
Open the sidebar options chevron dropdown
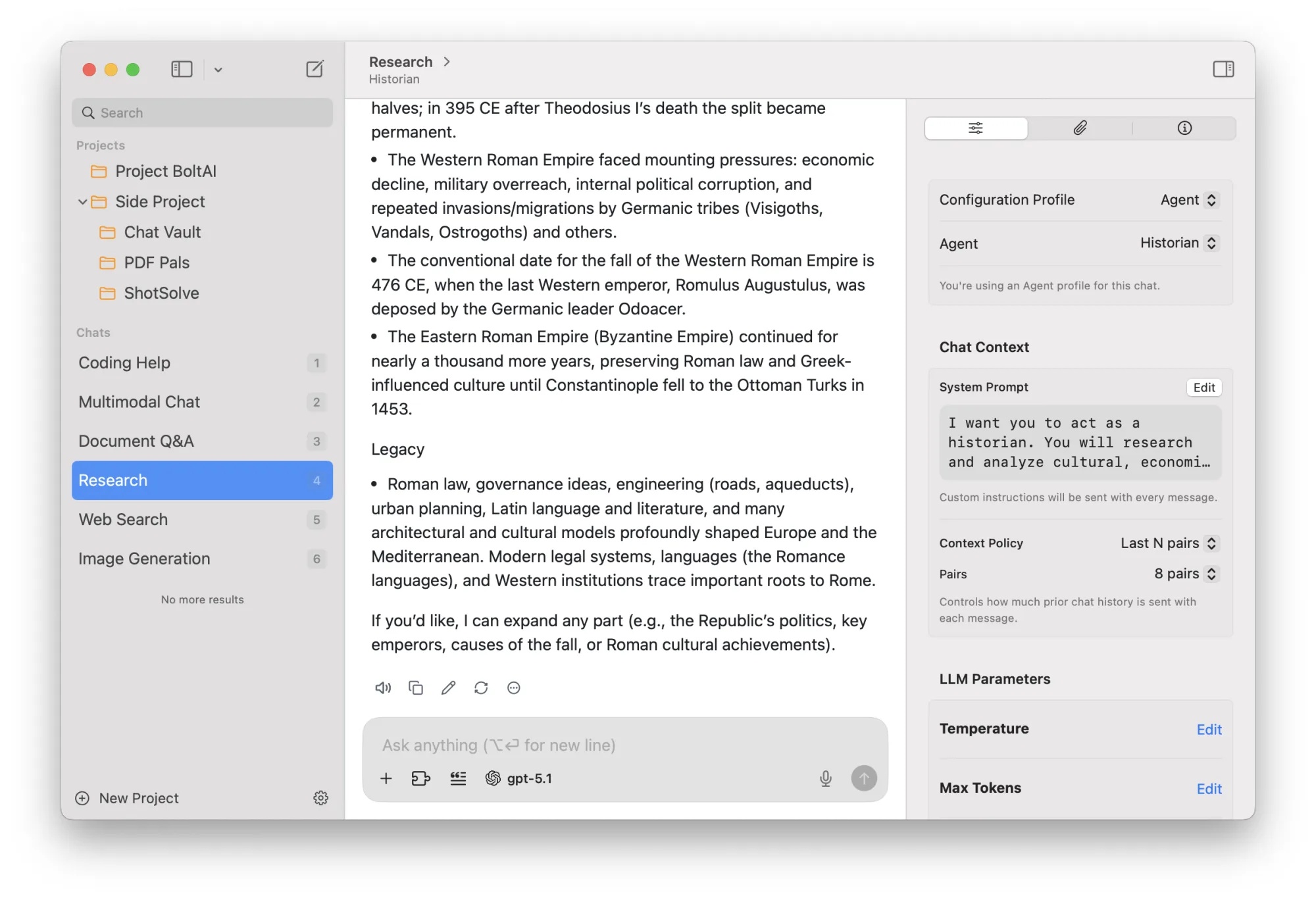click(218, 70)
